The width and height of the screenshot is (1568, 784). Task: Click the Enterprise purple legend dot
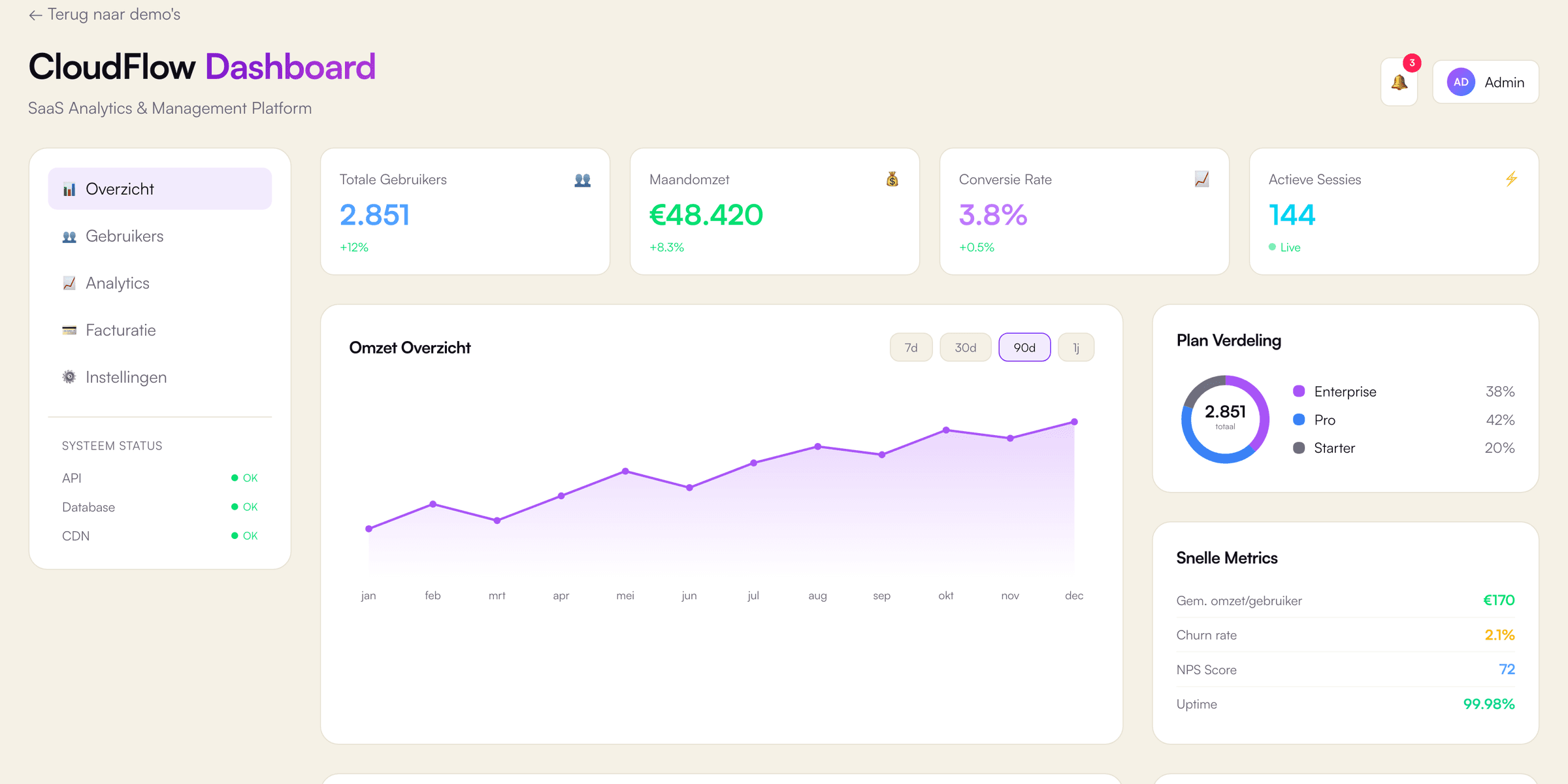1299,391
